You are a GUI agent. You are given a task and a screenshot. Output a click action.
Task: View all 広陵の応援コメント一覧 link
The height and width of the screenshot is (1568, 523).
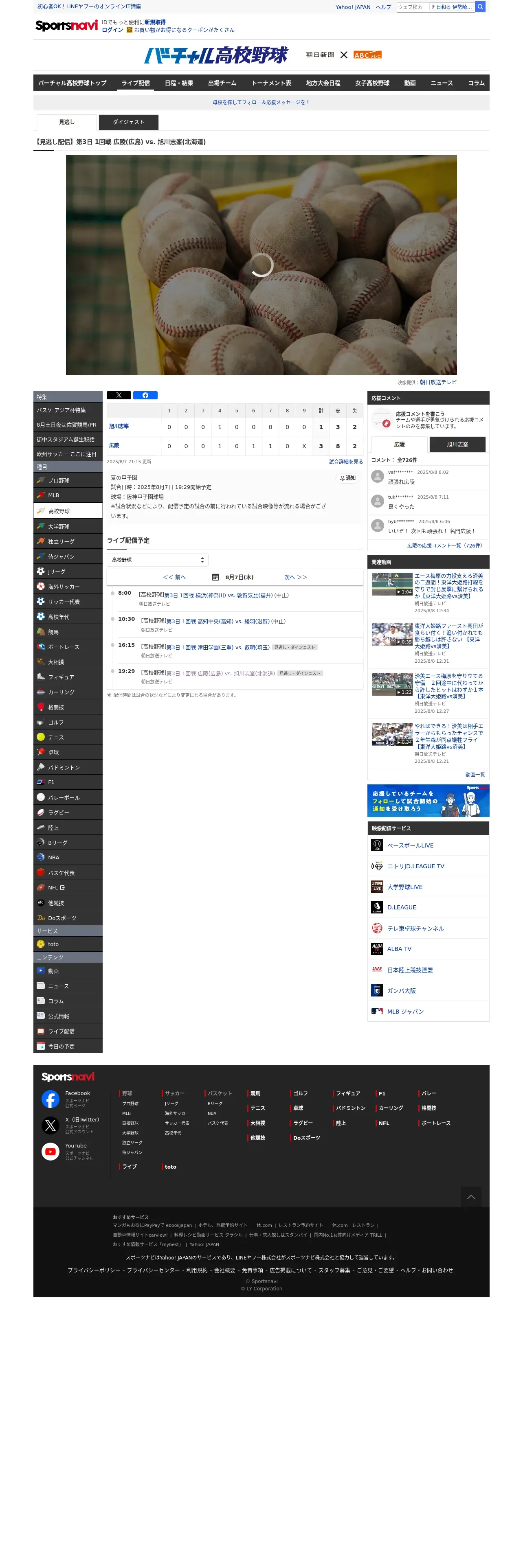point(446,545)
